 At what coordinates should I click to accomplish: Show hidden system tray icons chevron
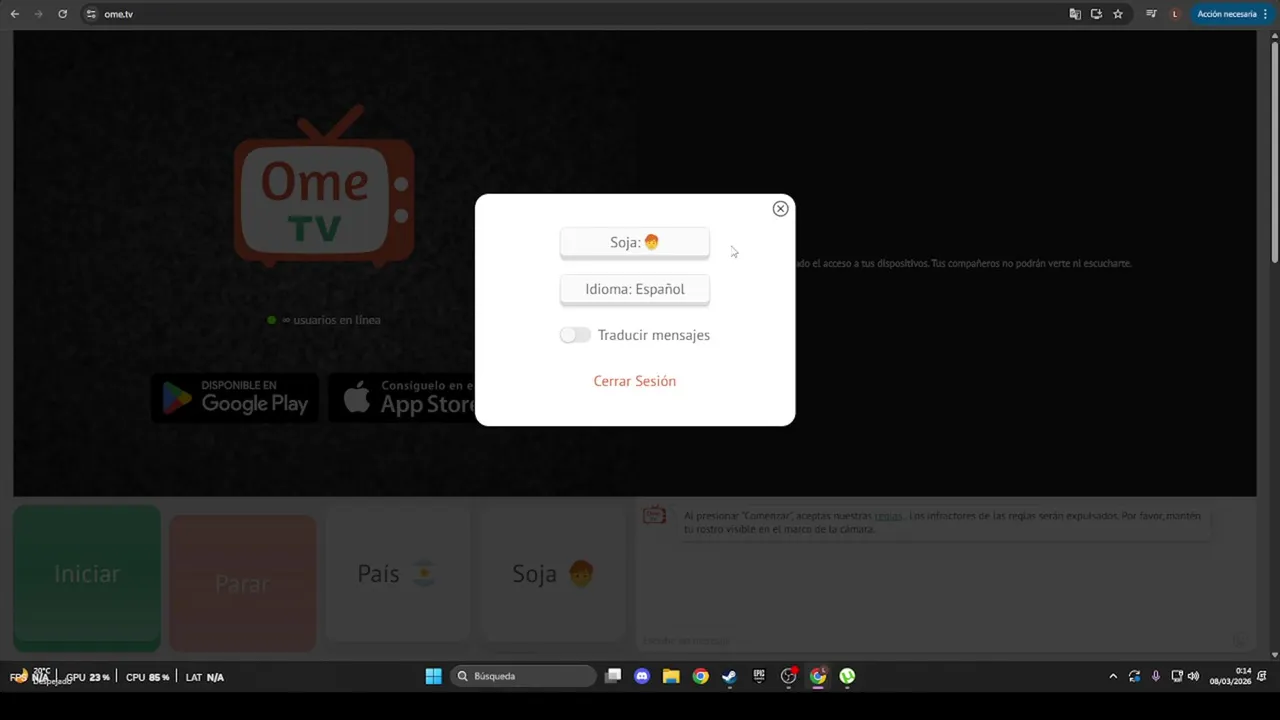[x=1113, y=677]
